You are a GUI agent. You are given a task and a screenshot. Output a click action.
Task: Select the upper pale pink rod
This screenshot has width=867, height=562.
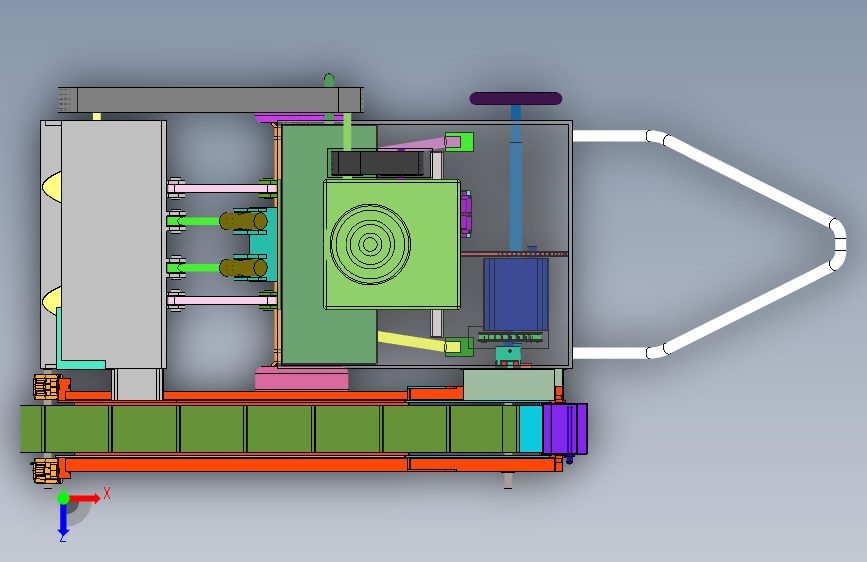click(x=221, y=189)
